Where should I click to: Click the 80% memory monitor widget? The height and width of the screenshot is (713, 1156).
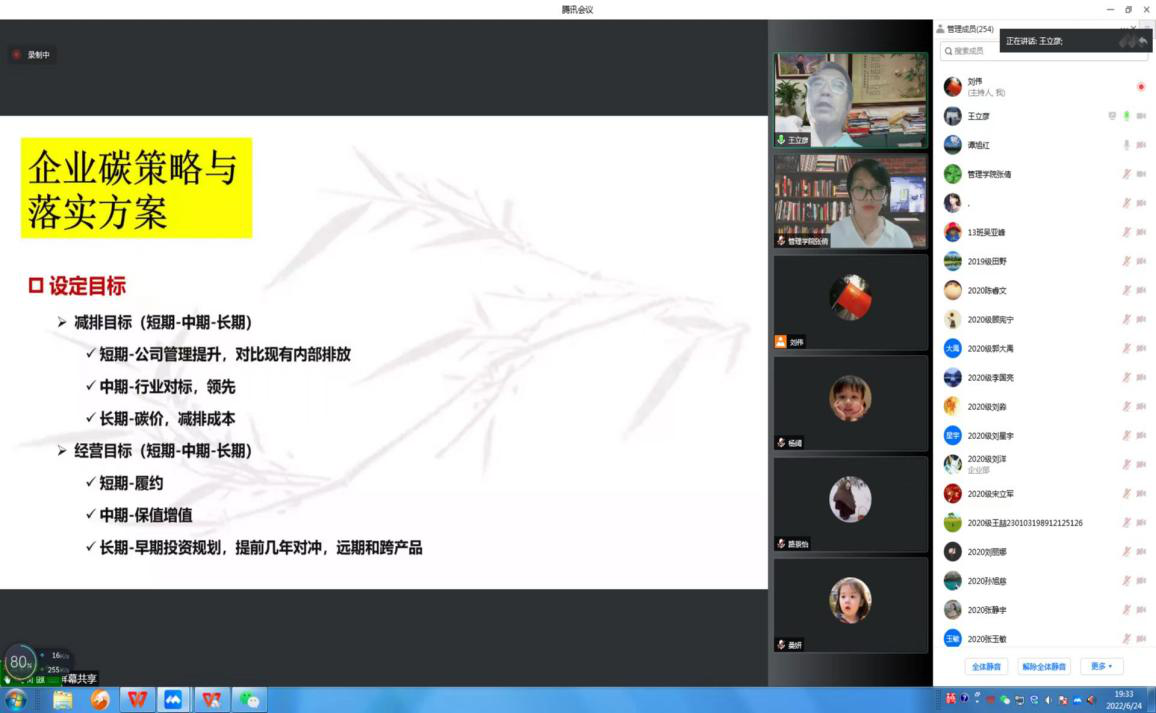[x=21, y=662]
